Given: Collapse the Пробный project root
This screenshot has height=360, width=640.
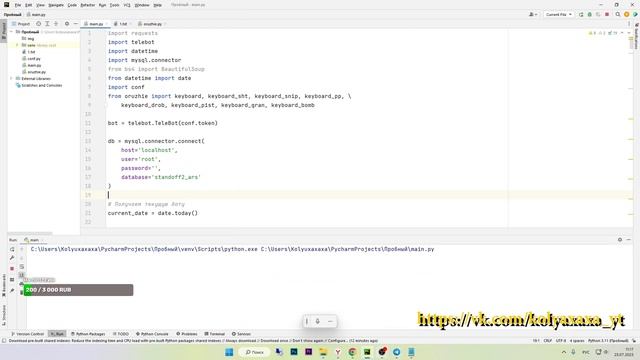Looking at the screenshot, I should pyautogui.click(x=11, y=32).
